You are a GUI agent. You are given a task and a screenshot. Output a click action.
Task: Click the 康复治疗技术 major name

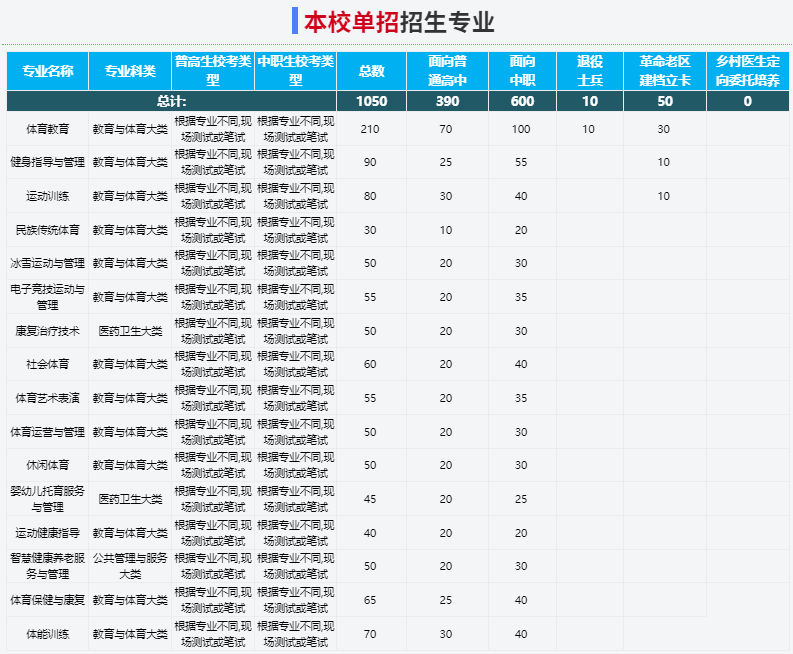(47, 331)
